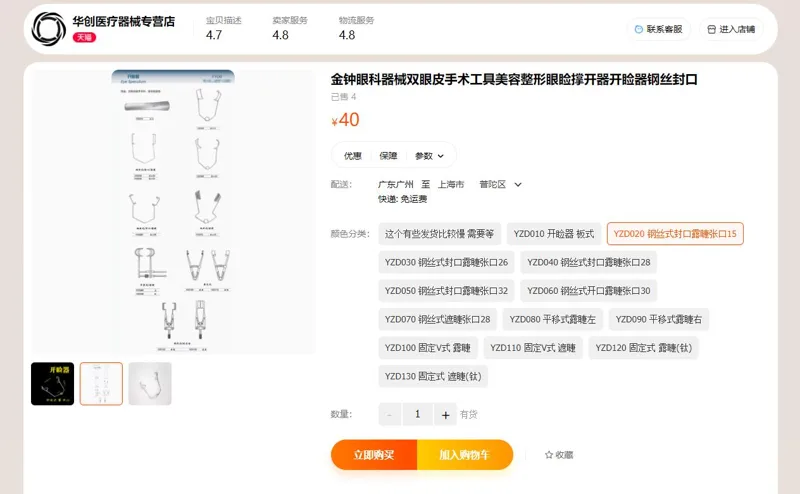Select variant YZD040 钢丝式封口露睫张口28
This screenshot has width=800, height=494.
click(588, 262)
